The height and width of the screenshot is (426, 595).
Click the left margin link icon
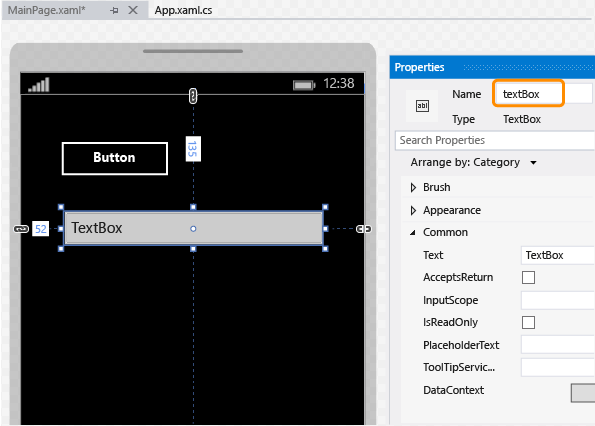pos(21,229)
